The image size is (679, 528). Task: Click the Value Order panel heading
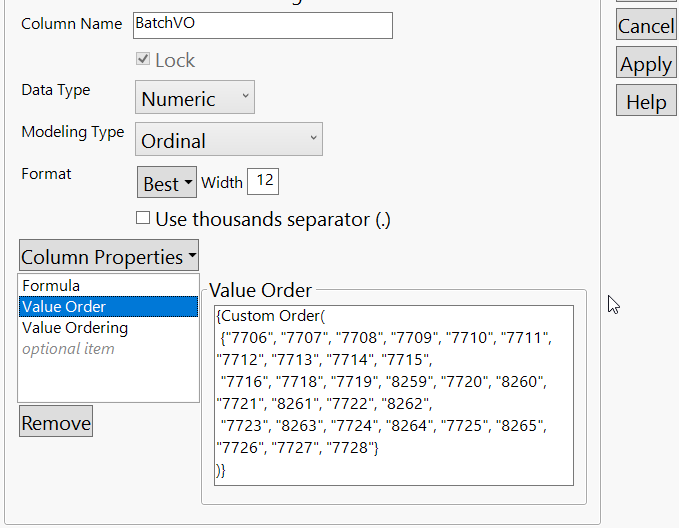pyautogui.click(x=260, y=291)
